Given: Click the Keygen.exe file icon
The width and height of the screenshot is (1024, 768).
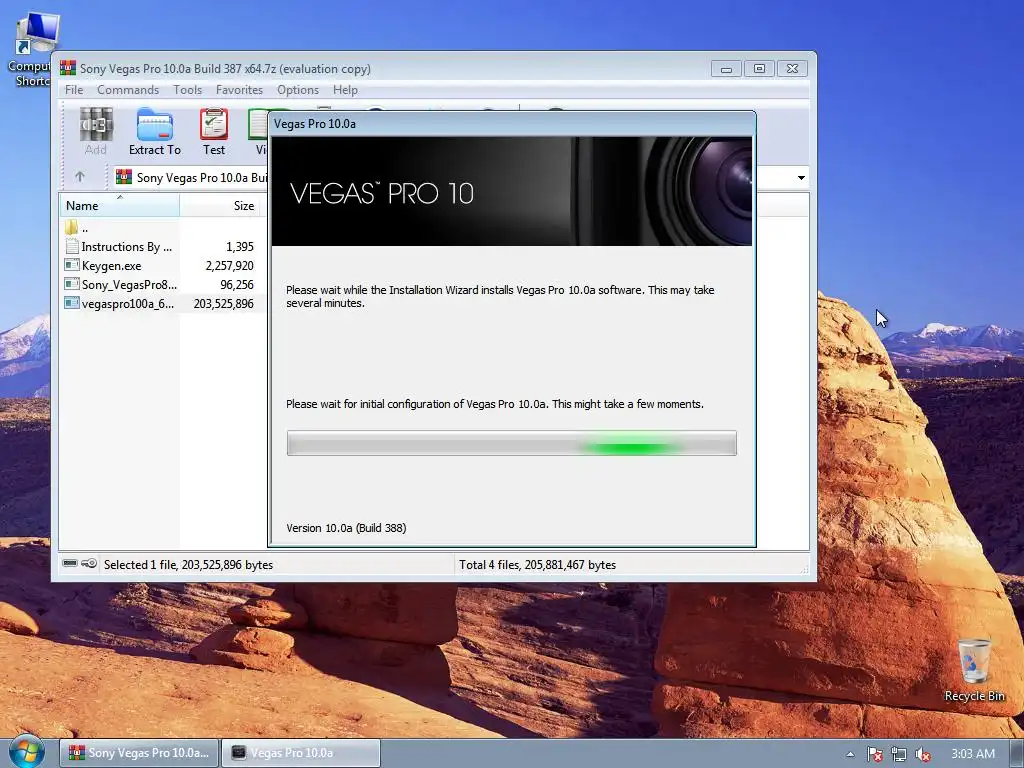Looking at the screenshot, I should tap(72, 265).
